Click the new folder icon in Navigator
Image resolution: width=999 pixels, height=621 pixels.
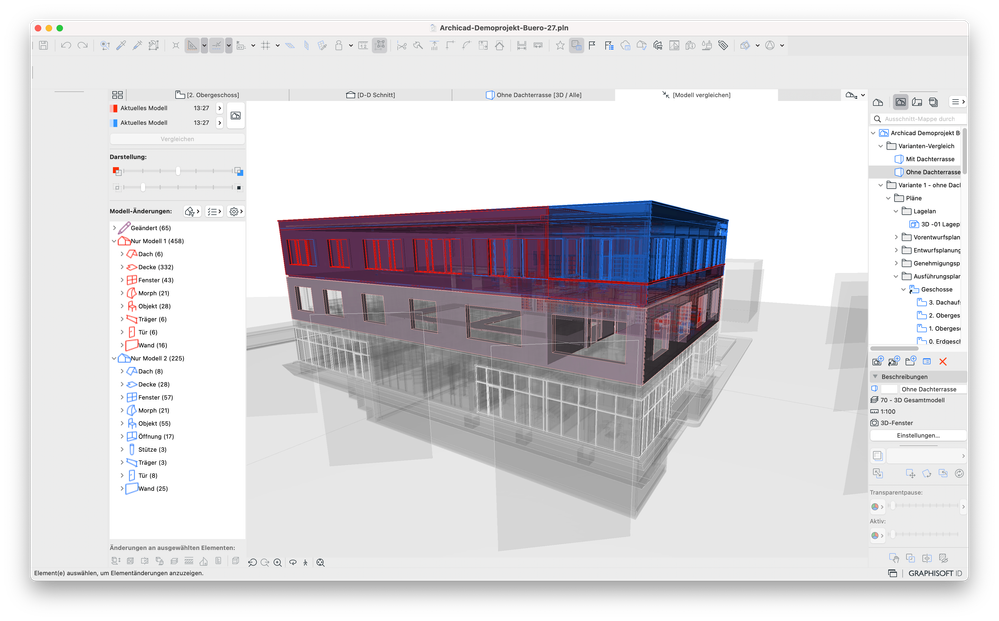(x=910, y=362)
